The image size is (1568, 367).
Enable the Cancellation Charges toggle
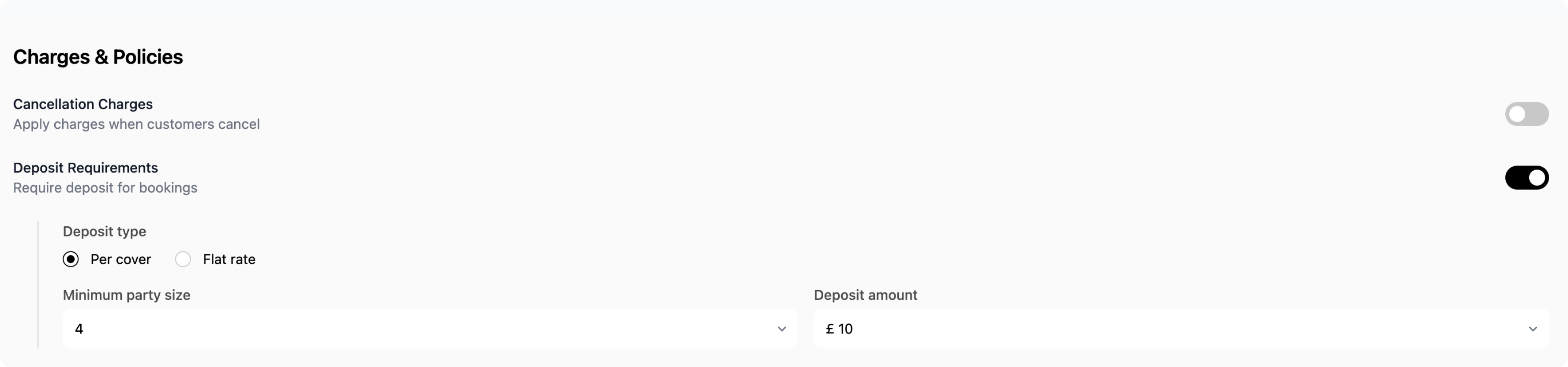coord(1526,114)
